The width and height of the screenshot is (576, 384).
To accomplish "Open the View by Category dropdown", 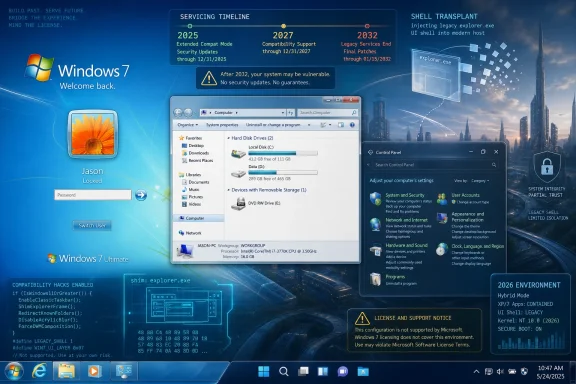I will tap(480, 181).
